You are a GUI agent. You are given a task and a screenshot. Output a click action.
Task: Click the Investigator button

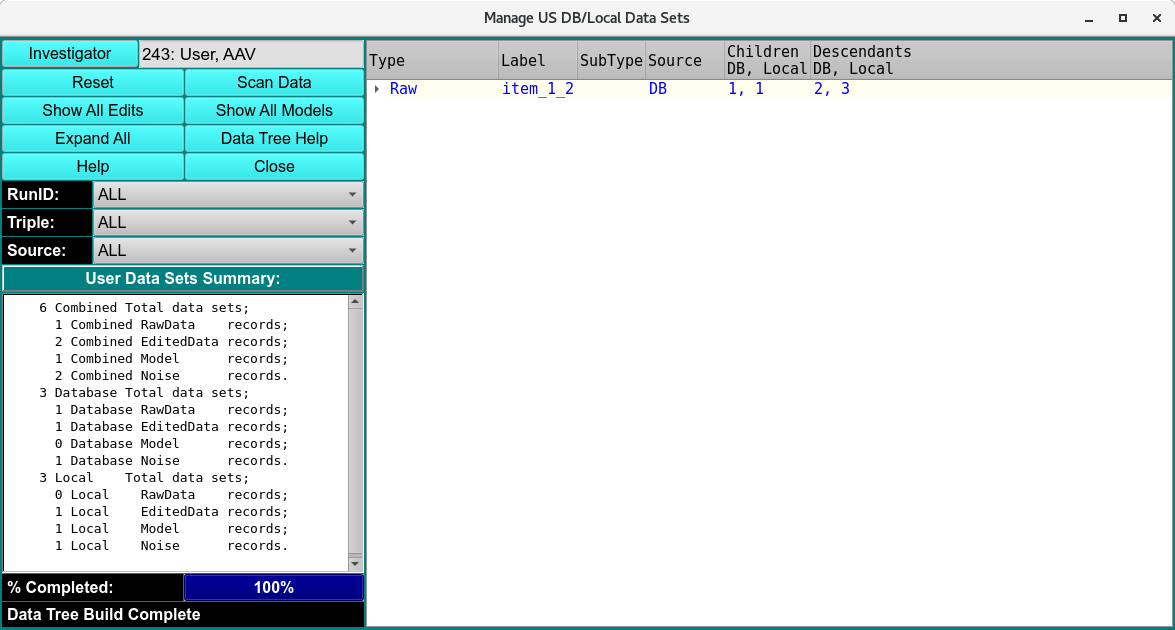(70, 53)
